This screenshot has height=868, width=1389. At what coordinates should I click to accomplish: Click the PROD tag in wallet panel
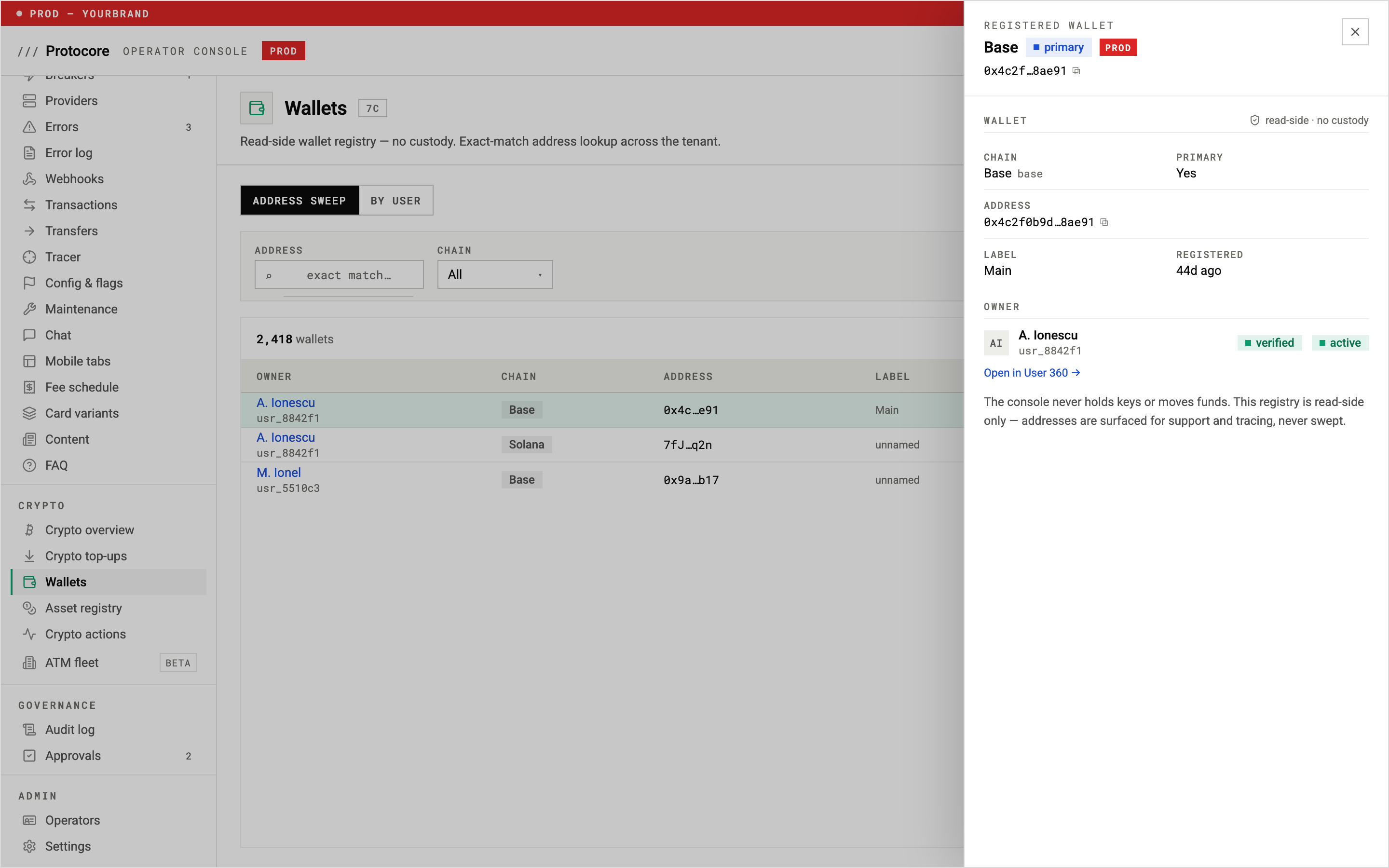click(x=1117, y=47)
